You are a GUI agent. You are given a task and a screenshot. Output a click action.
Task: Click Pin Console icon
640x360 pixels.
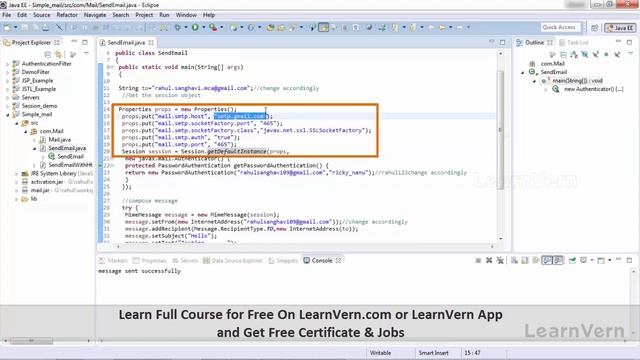click(572, 260)
